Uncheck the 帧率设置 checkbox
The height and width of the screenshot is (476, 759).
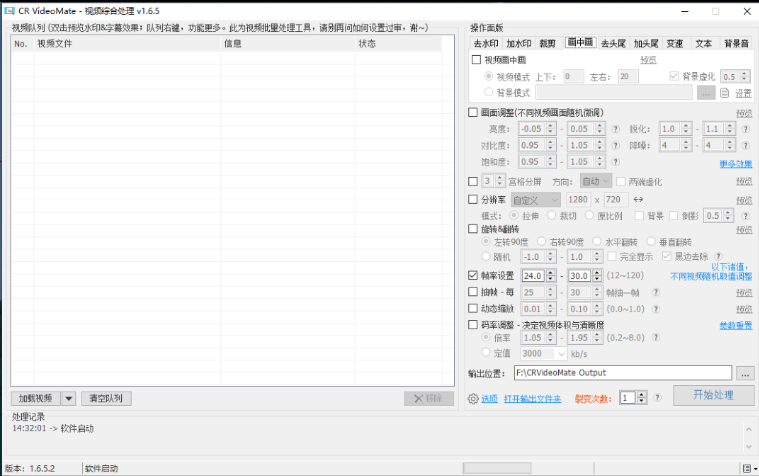coord(473,276)
